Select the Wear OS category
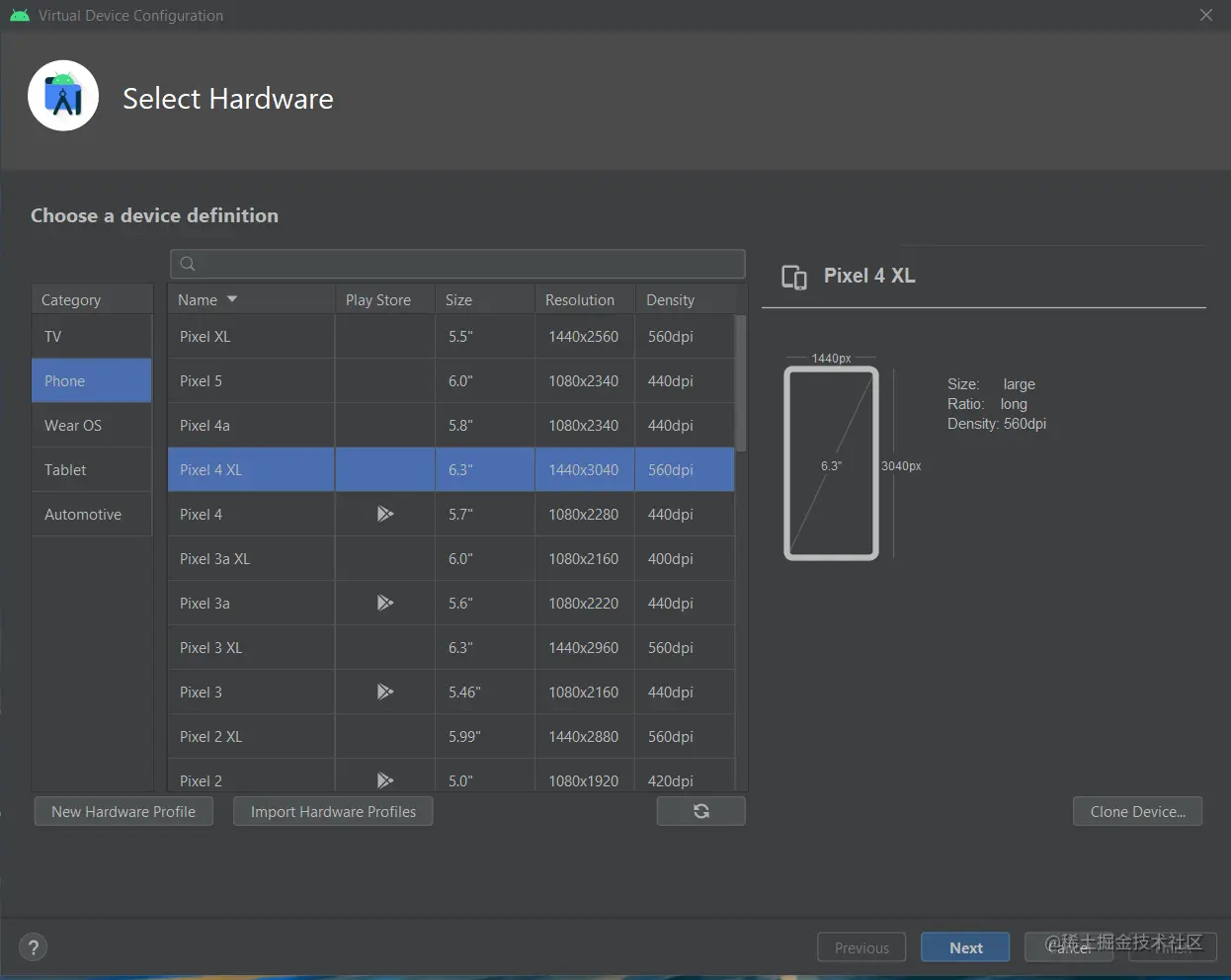 pos(92,425)
